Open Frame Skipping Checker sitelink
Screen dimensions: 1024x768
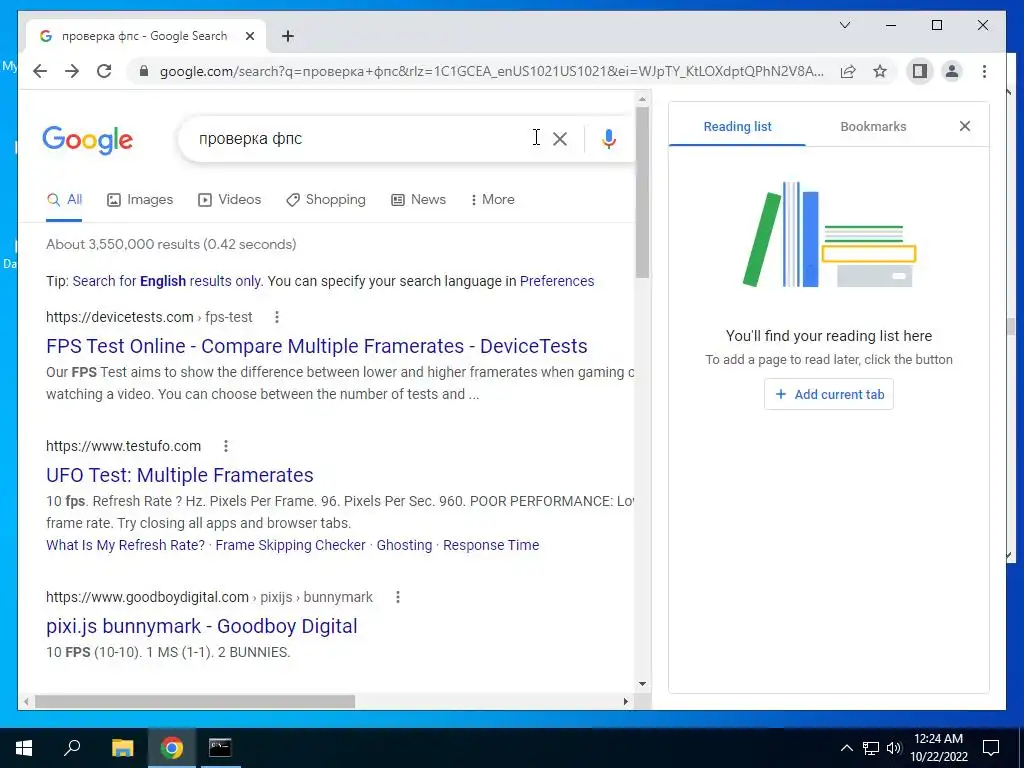(x=291, y=545)
